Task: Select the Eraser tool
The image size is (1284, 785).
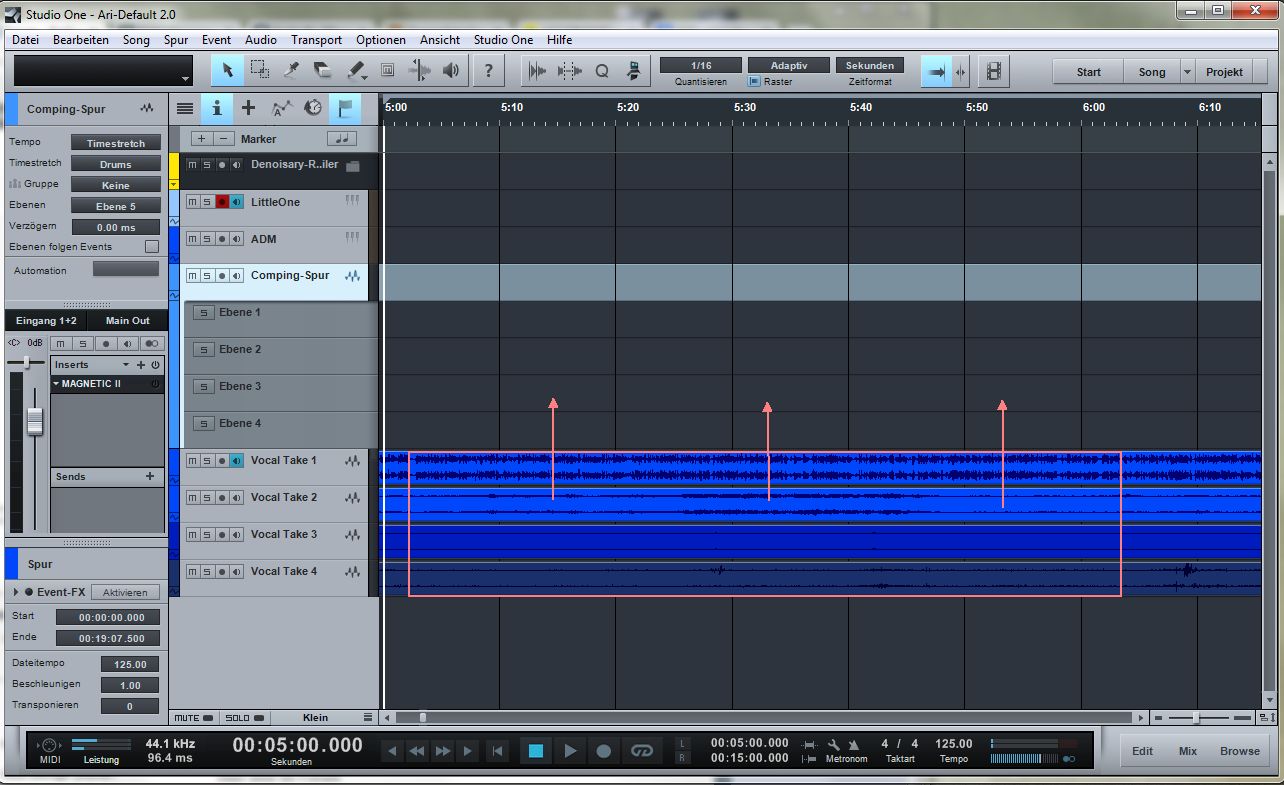Action: 322,71
